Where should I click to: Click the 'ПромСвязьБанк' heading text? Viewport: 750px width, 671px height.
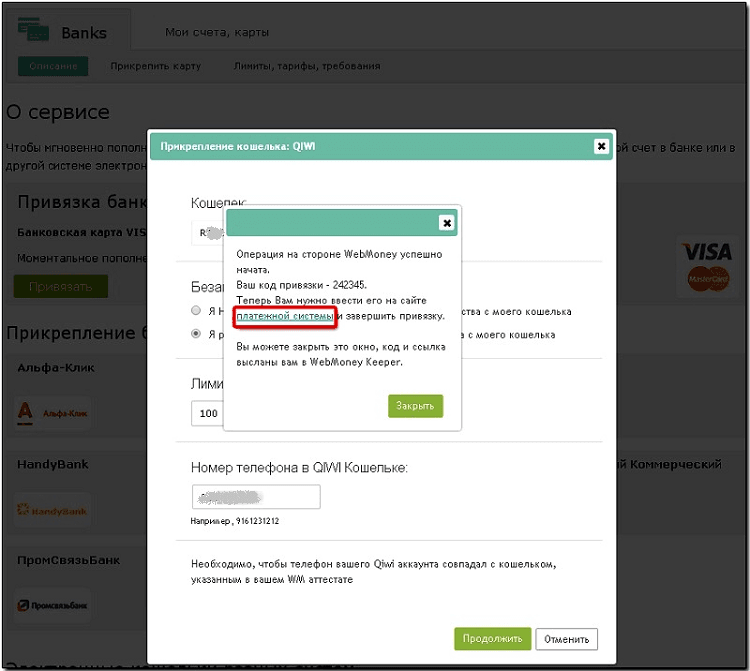click(68, 560)
